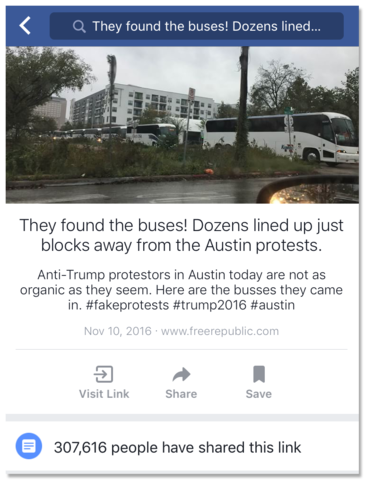Click the Save bookmark icon

coord(259,374)
